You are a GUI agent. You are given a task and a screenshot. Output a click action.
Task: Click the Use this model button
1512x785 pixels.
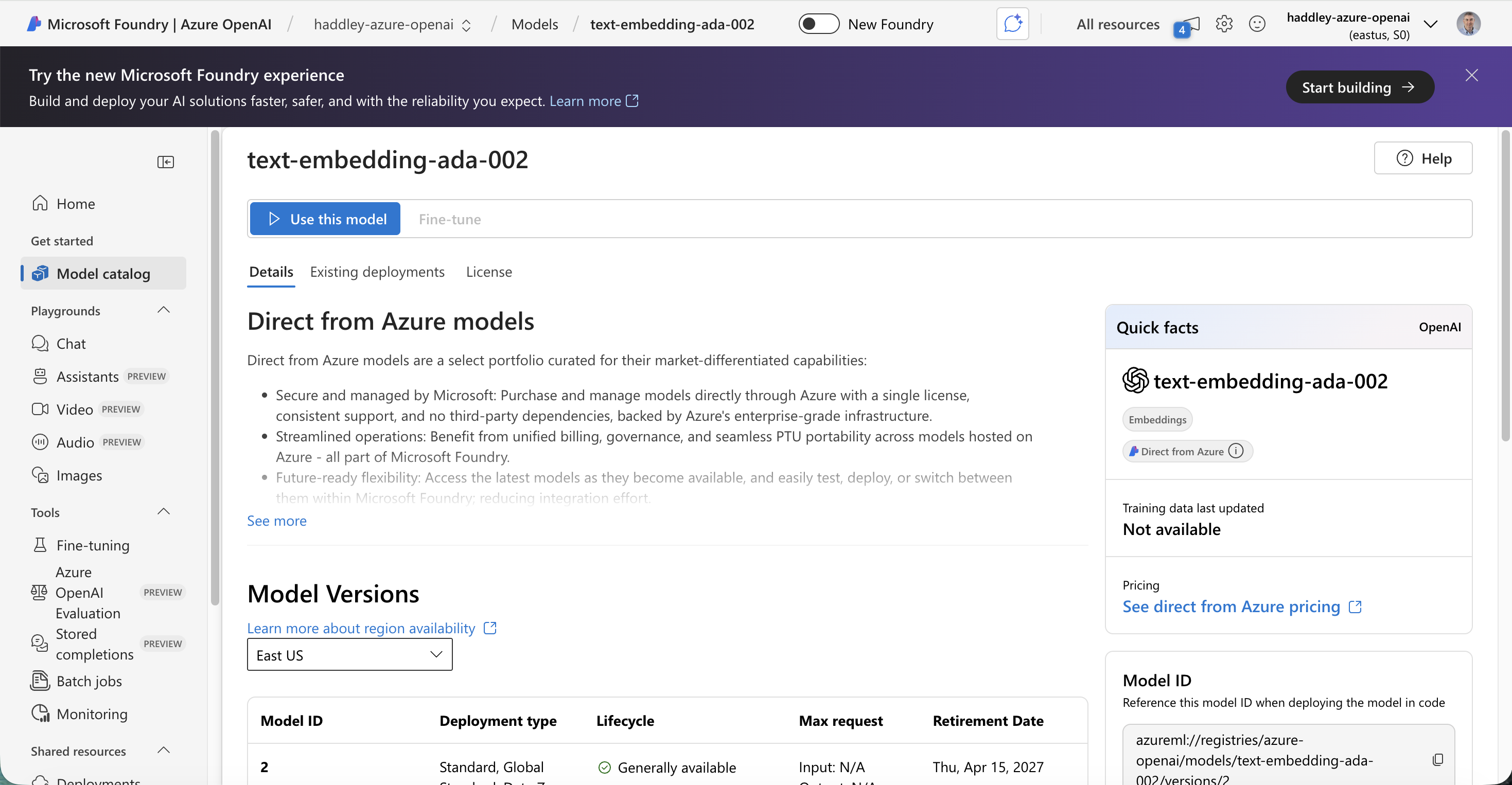click(x=325, y=218)
